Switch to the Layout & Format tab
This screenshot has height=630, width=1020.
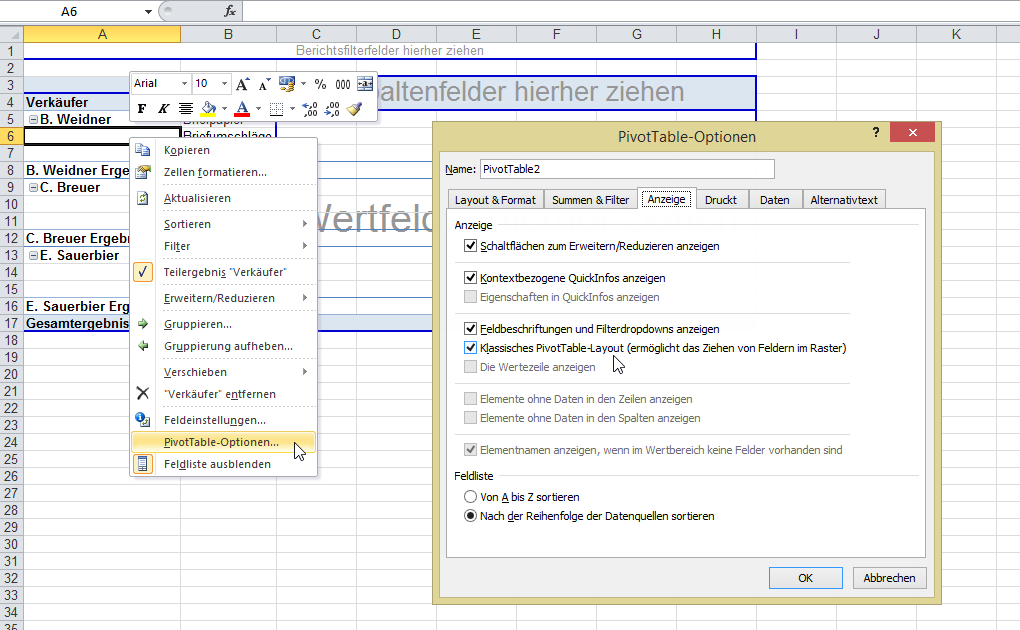pyautogui.click(x=495, y=200)
